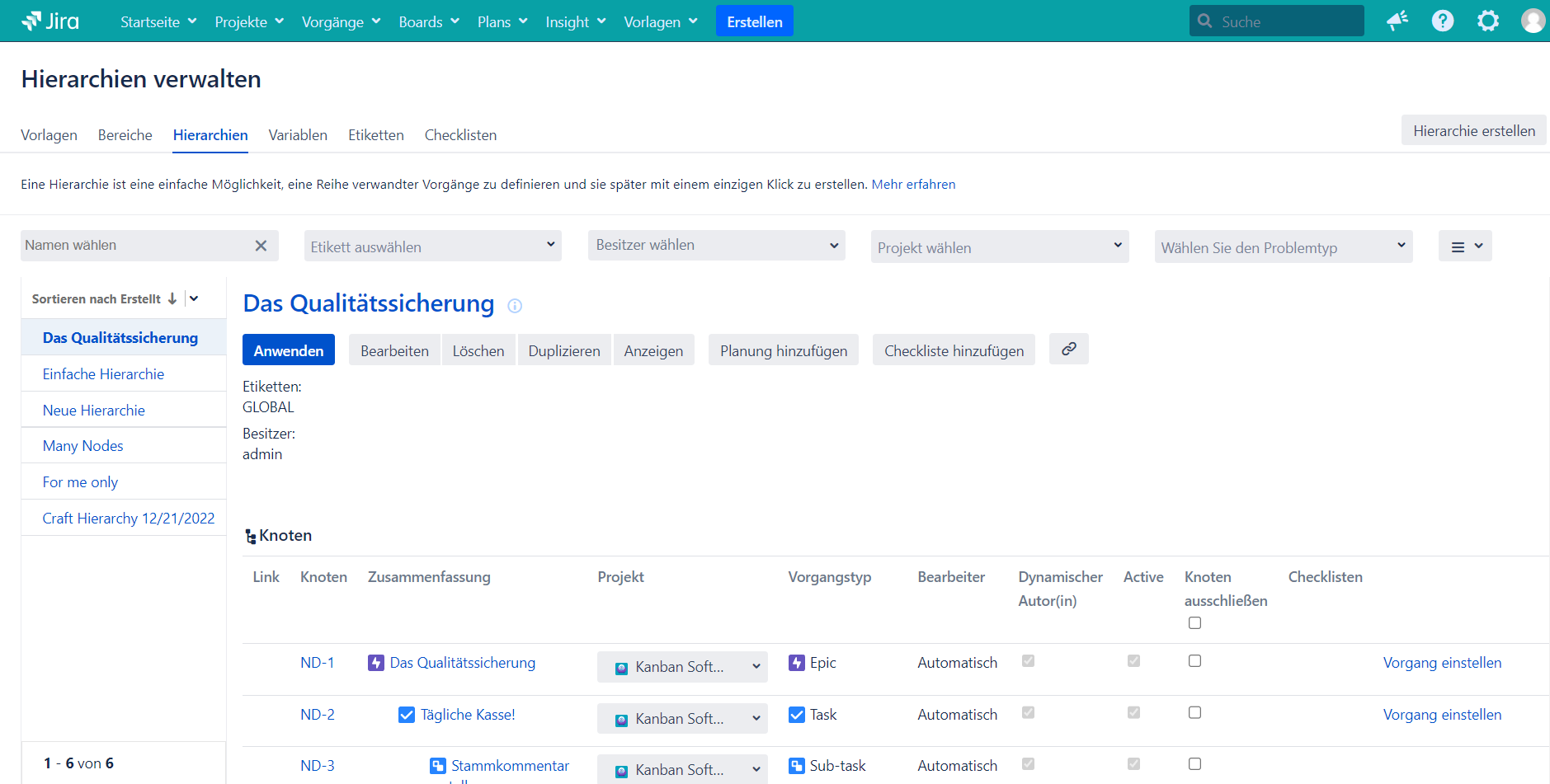Expand the Projekt wählen dropdown
The width and height of the screenshot is (1550, 784).
(999, 246)
